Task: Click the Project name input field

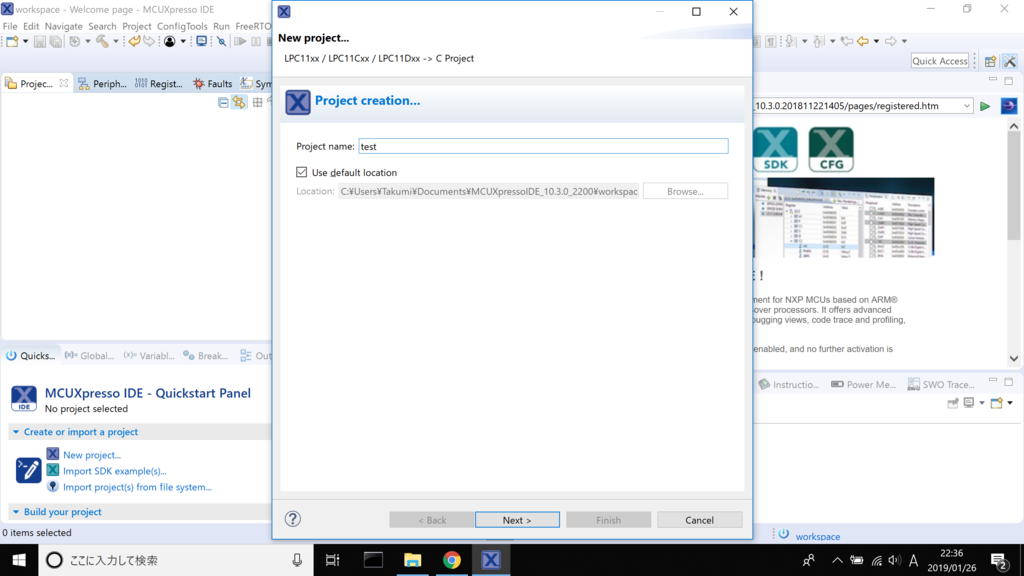Action: [x=543, y=146]
